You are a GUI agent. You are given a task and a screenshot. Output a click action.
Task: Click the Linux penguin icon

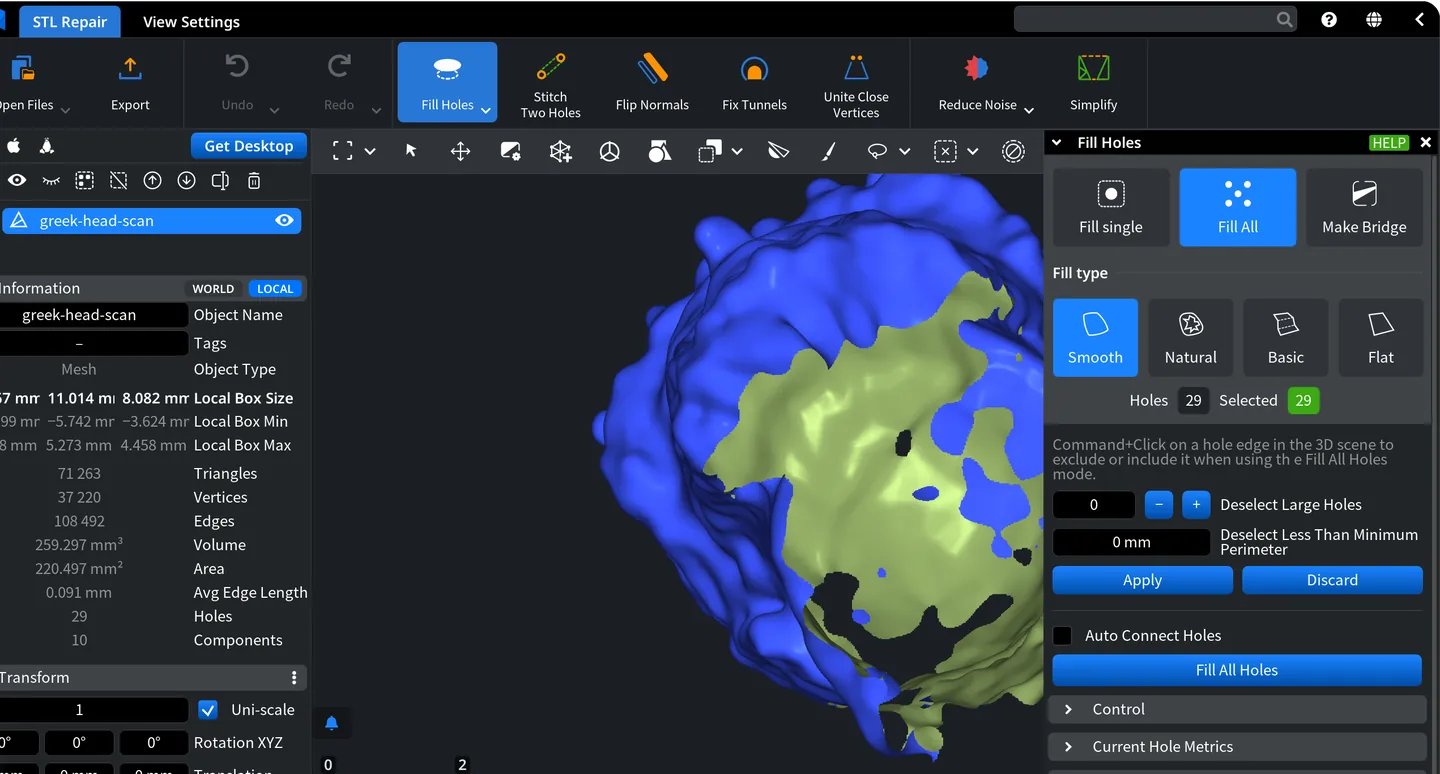pyautogui.click(x=47, y=146)
